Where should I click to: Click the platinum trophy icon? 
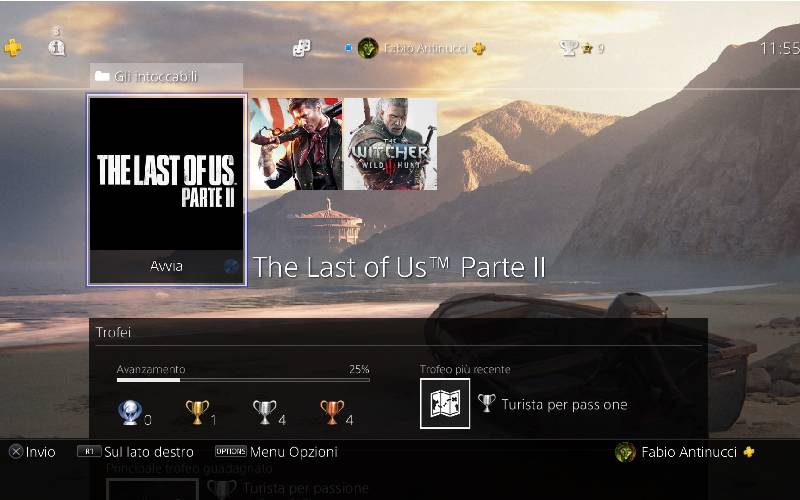tap(130, 412)
